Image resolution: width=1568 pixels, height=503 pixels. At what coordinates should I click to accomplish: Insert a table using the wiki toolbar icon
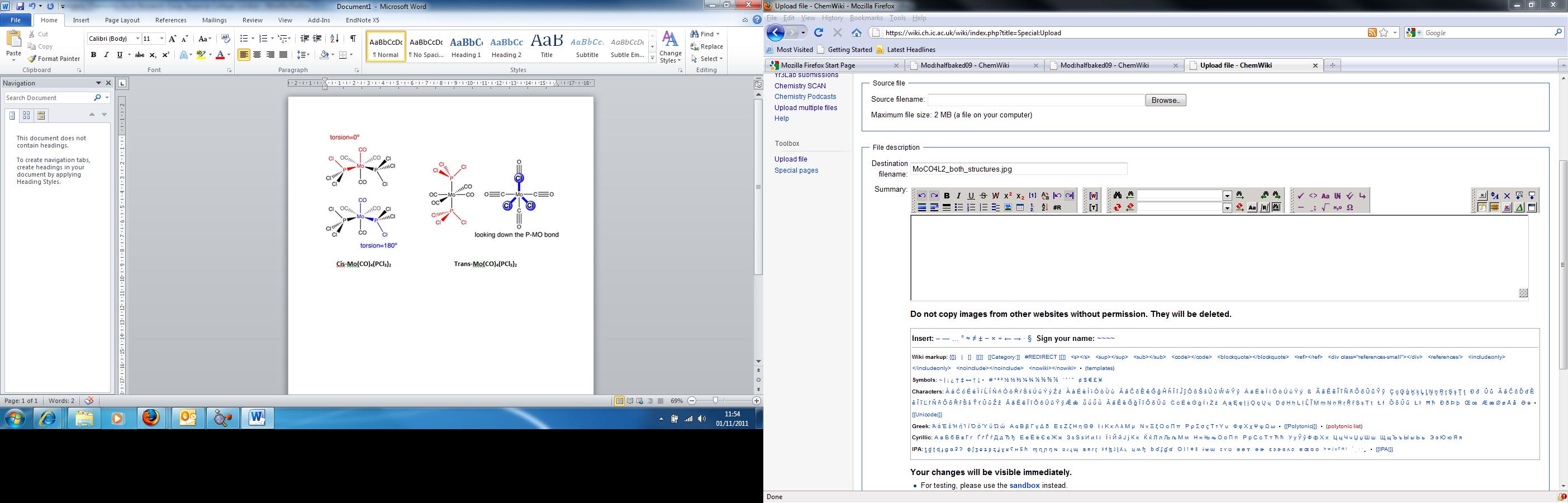(1020, 208)
